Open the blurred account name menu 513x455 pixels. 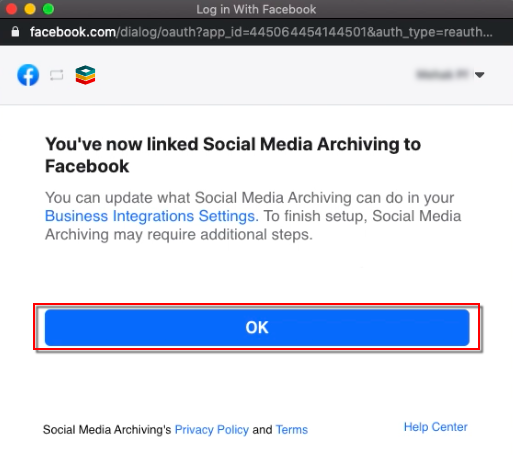pos(442,74)
